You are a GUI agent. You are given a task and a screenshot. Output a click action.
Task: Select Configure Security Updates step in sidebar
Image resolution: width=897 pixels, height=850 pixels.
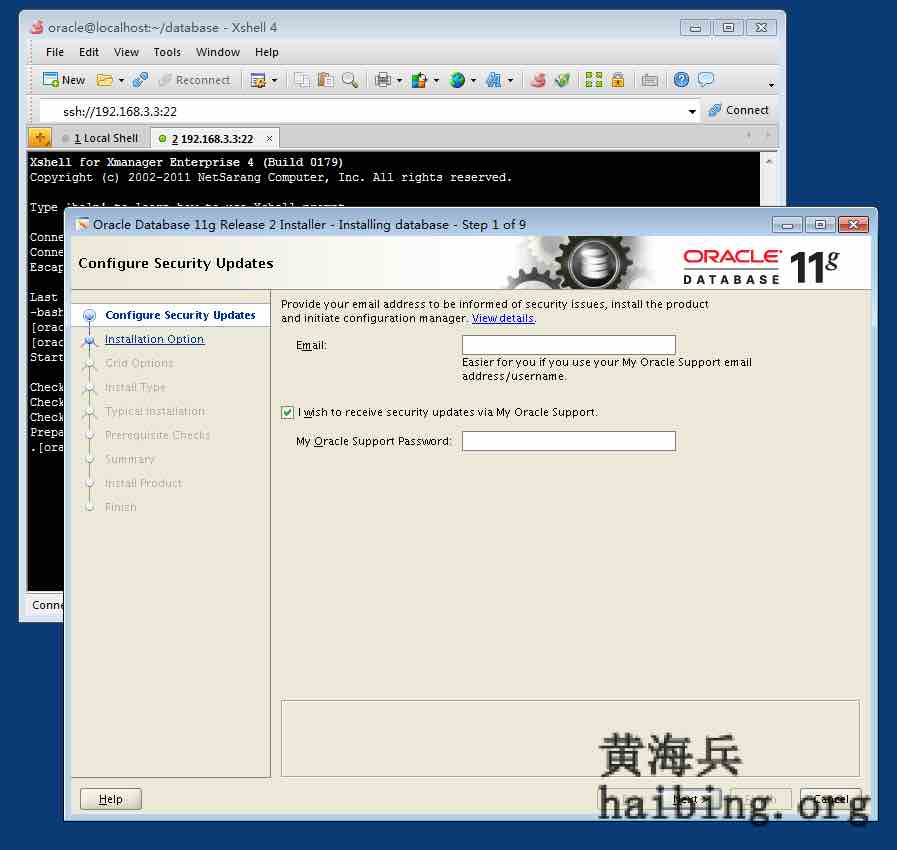pos(180,315)
